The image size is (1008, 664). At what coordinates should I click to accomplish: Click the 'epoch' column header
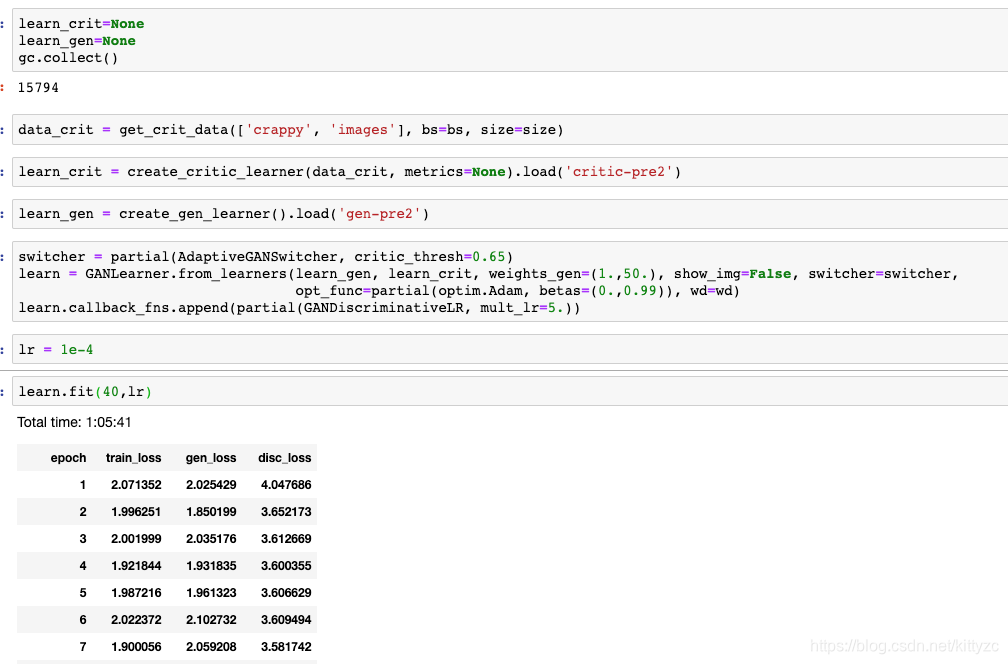68,458
